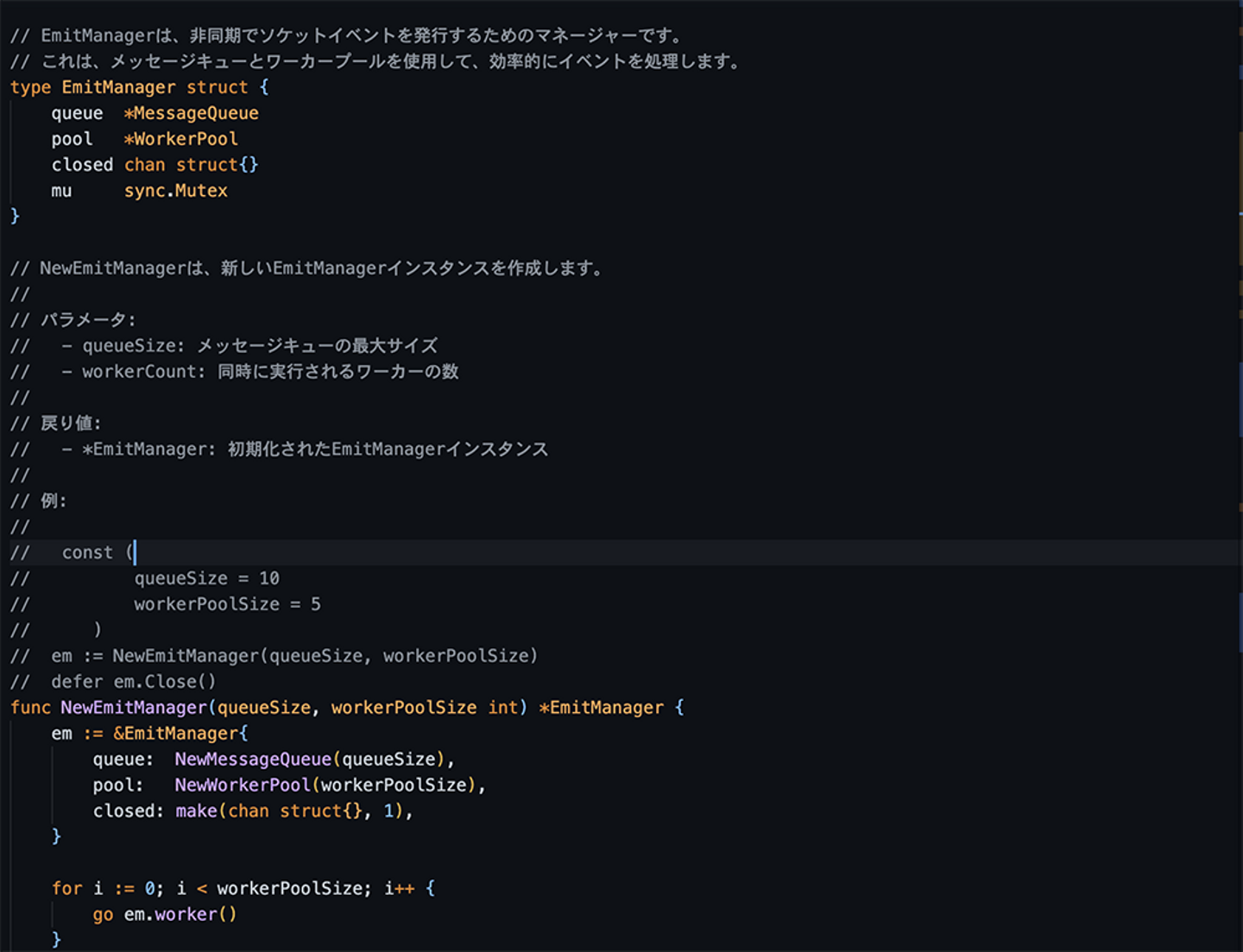This screenshot has height=952, width=1243.
Task: Click the NewWorkerPool function call
Action: (x=243, y=785)
